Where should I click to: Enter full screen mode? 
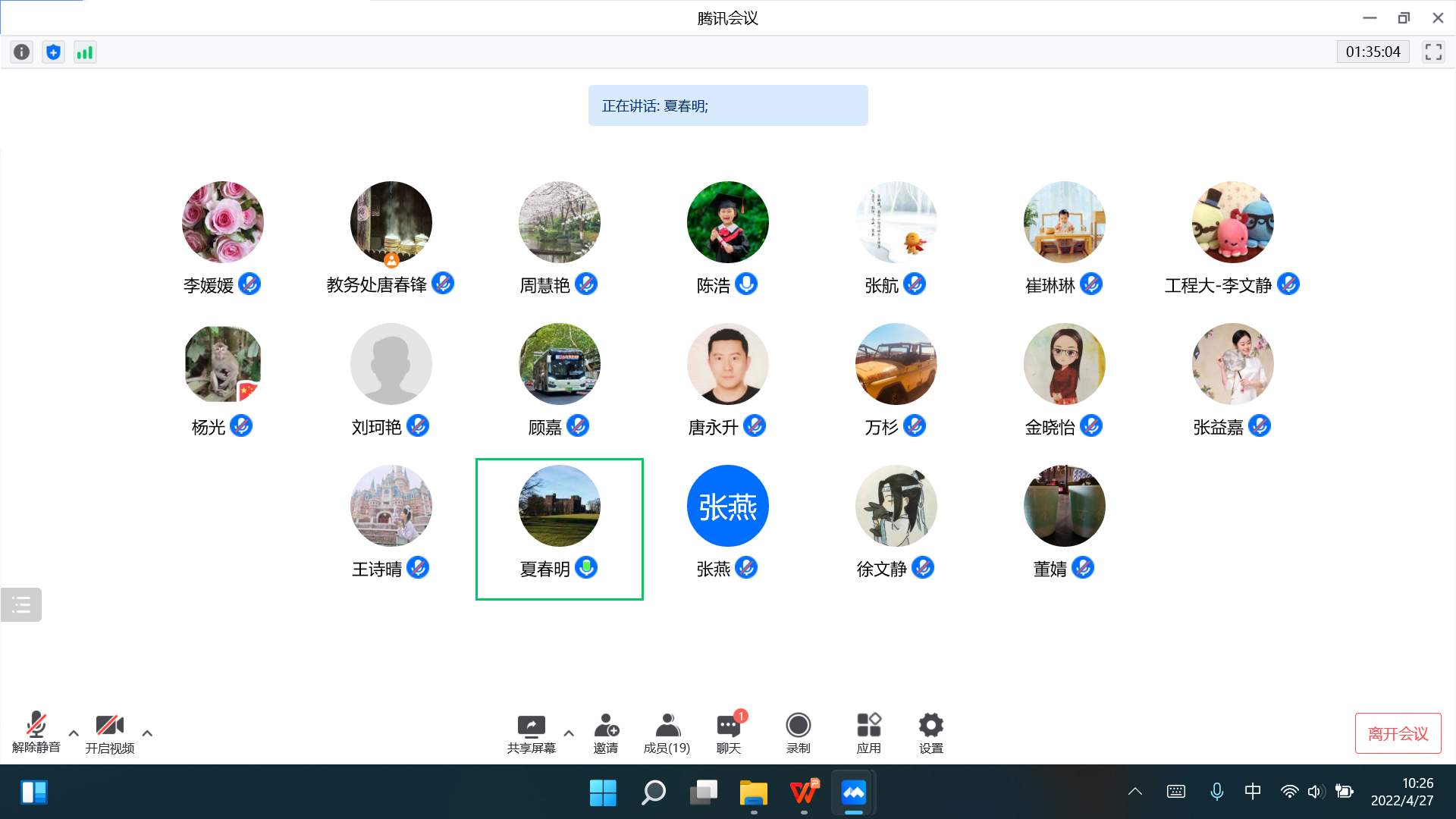point(1433,52)
